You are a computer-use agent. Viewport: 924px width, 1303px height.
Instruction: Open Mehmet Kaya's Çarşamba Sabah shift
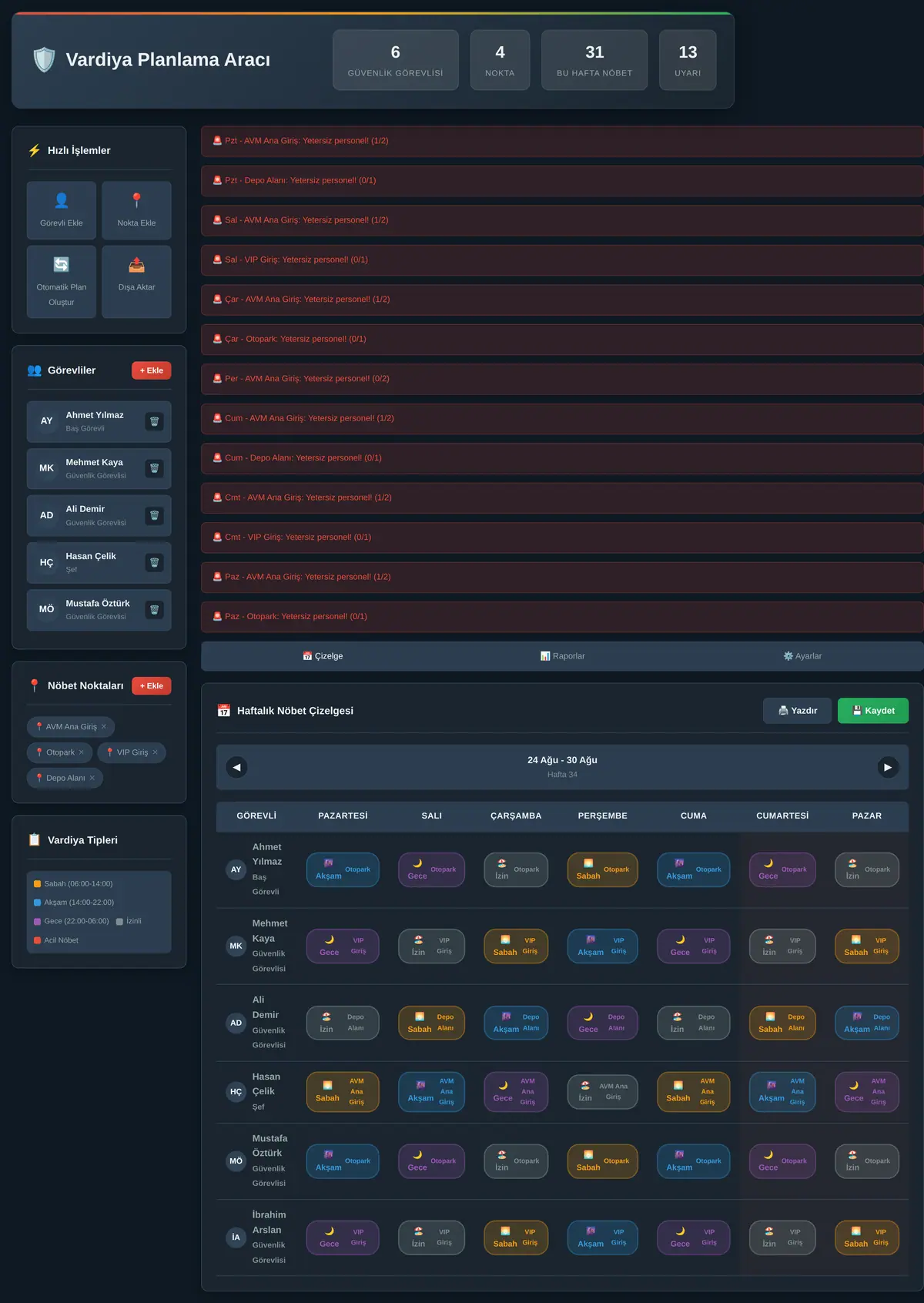[516, 946]
